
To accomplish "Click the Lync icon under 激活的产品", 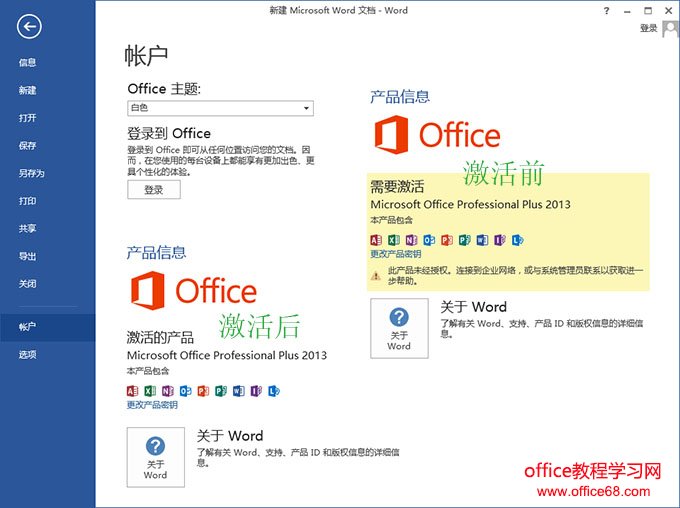I will click(x=274, y=391).
